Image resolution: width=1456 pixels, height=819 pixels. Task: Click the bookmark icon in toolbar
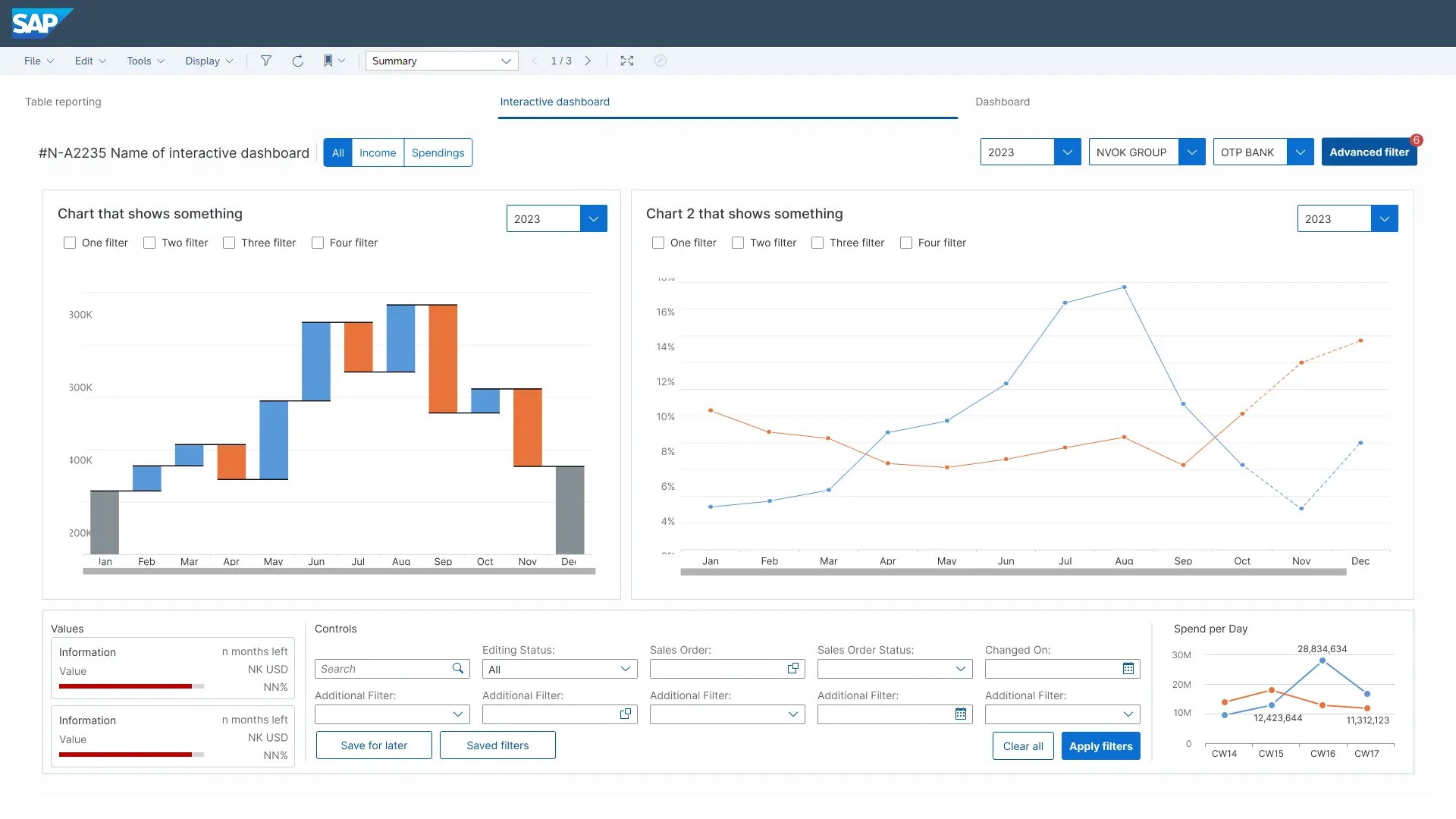click(328, 61)
